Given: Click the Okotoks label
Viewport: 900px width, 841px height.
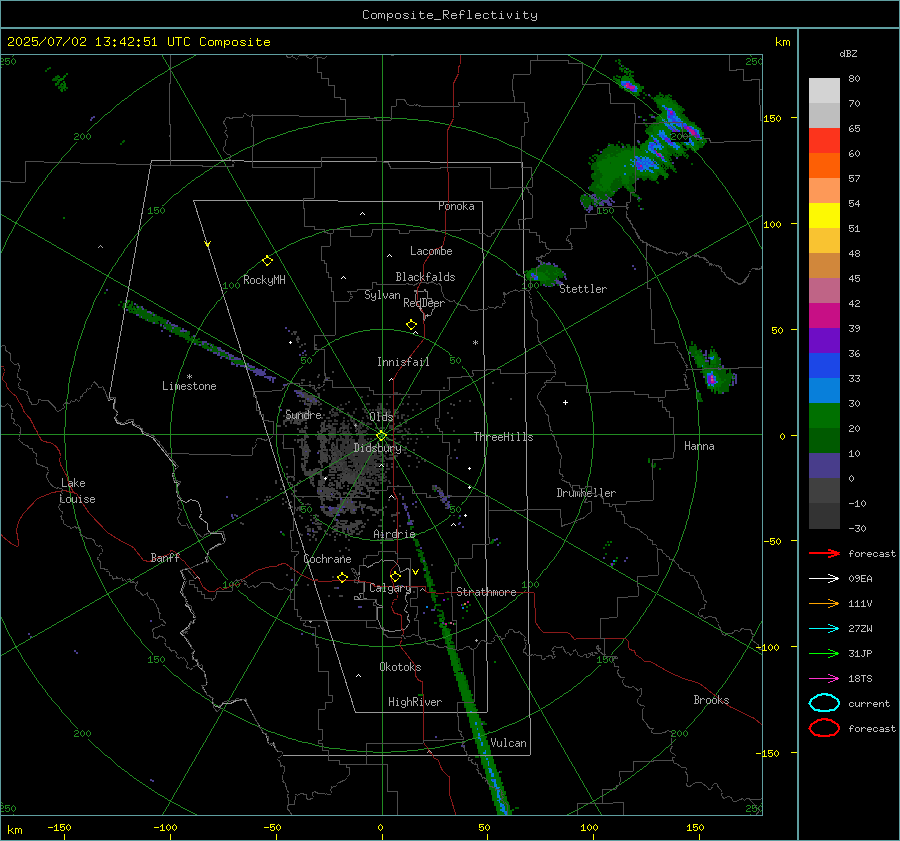Looking at the screenshot, I should click(x=400, y=667).
